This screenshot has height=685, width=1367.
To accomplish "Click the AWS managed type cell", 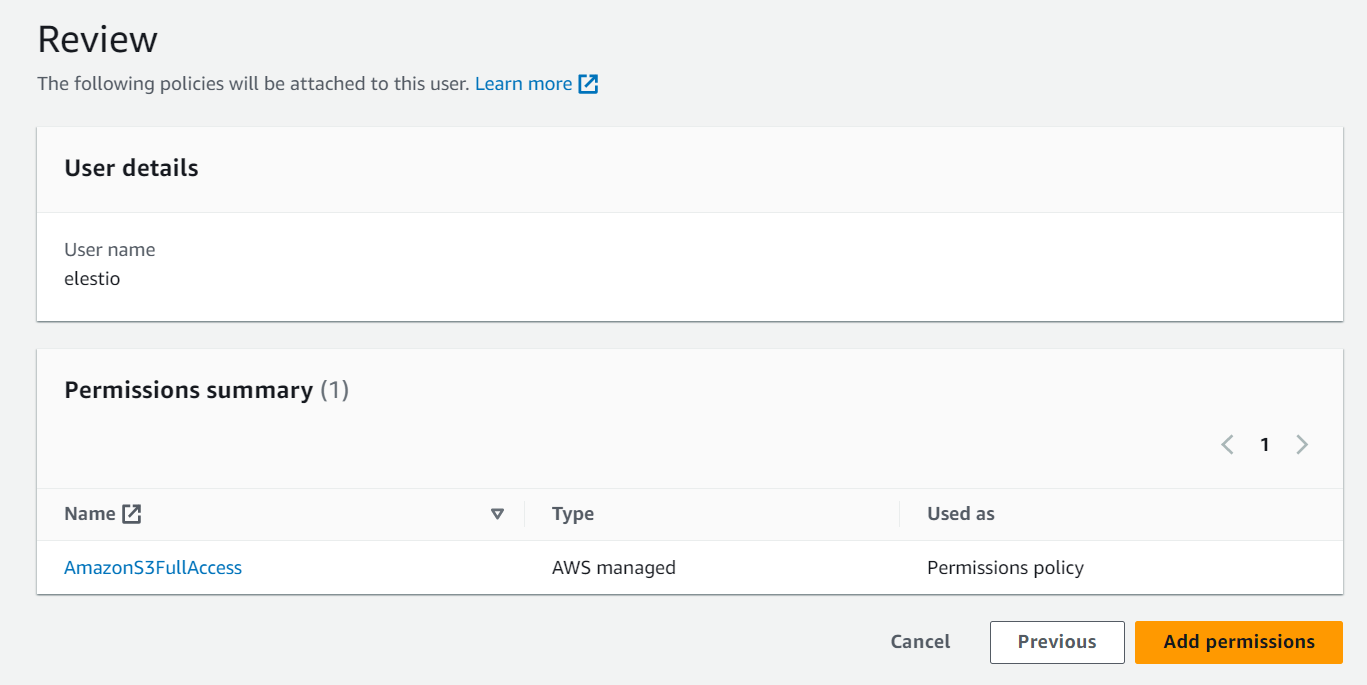I will point(613,568).
